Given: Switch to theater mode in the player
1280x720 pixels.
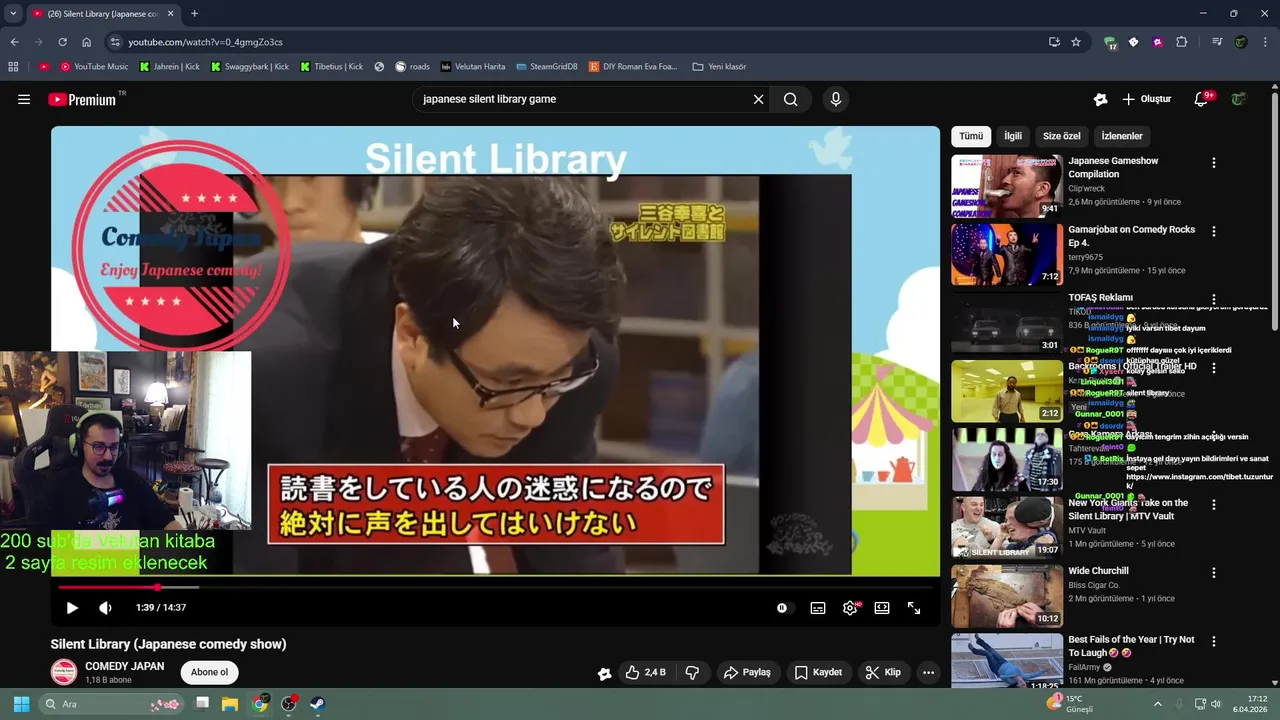Looking at the screenshot, I should coord(882,607).
